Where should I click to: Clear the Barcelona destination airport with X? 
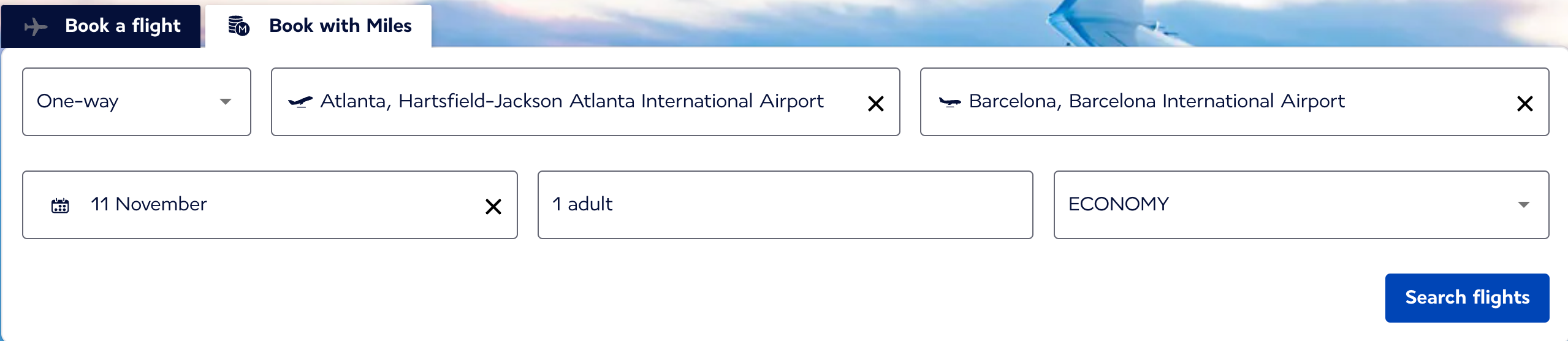[x=1525, y=104]
